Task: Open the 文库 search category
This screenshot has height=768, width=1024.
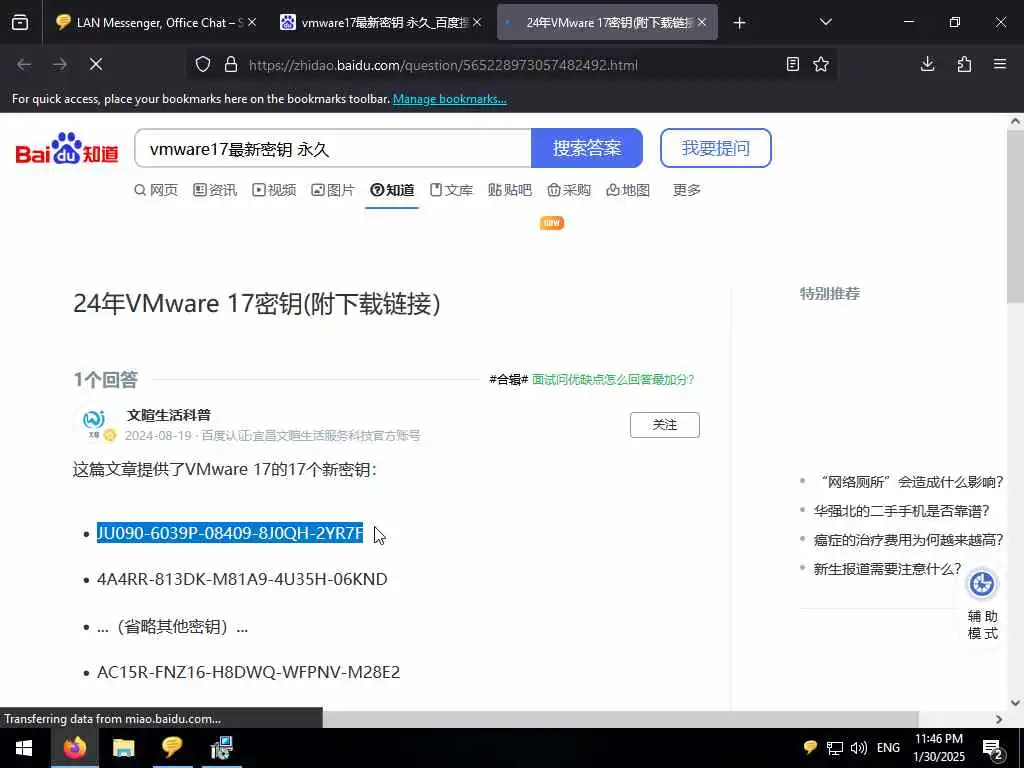Action: point(451,190)
